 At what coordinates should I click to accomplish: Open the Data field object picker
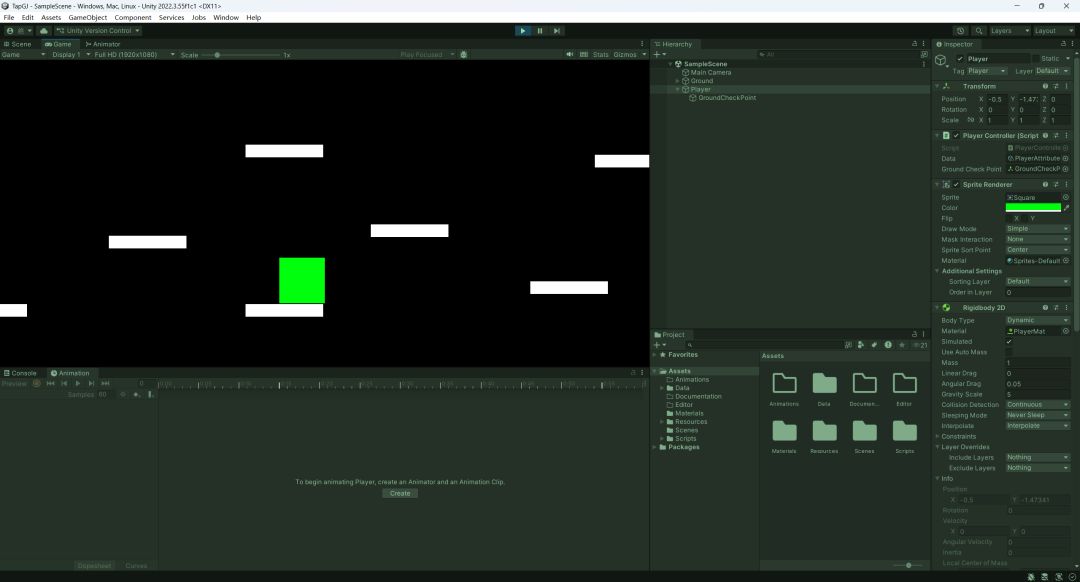(1066, 158)
